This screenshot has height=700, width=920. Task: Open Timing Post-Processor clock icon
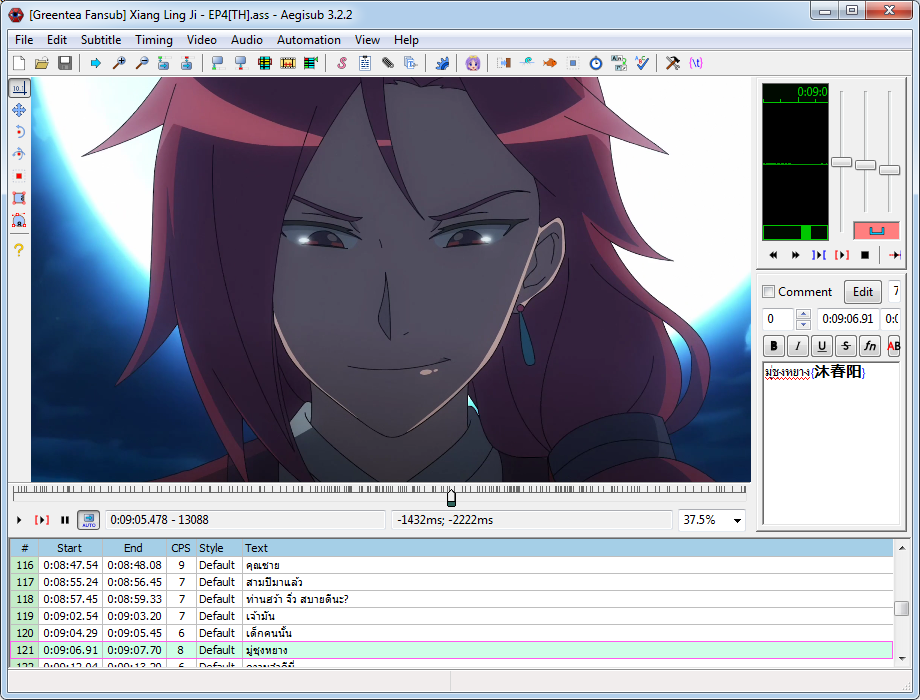(596, 63)
